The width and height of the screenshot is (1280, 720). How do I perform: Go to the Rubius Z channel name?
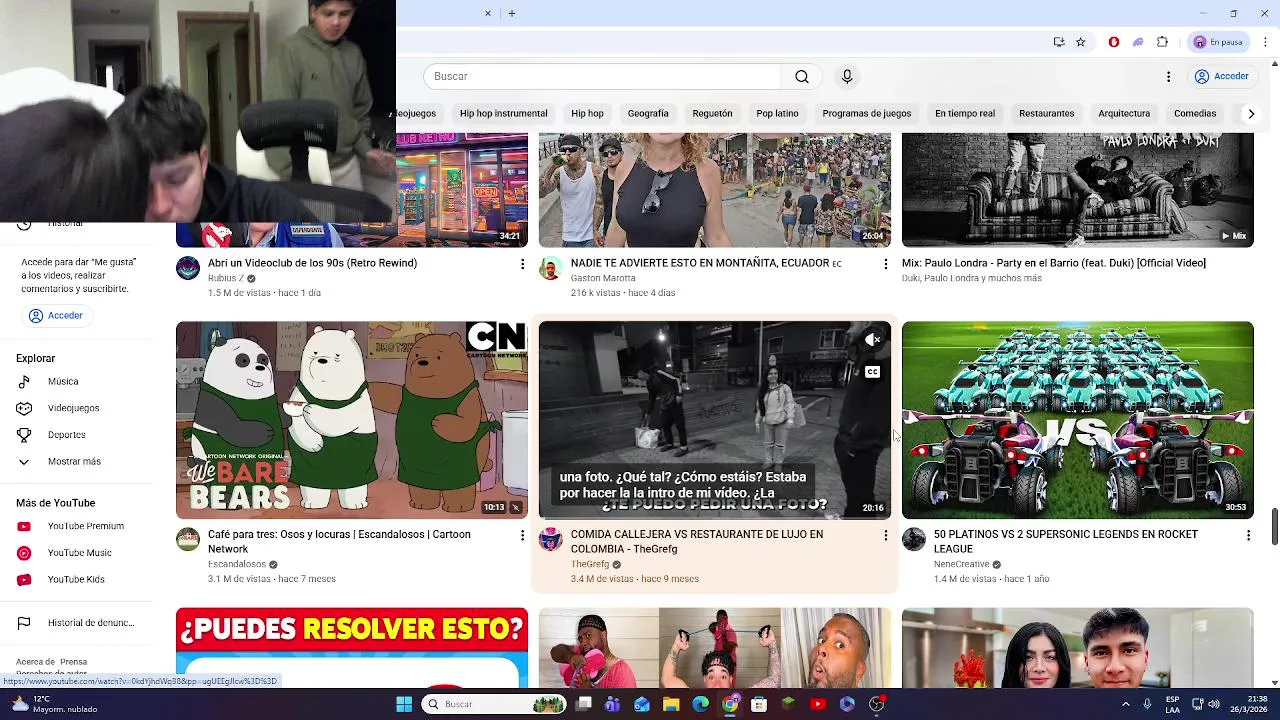[226, 278]
